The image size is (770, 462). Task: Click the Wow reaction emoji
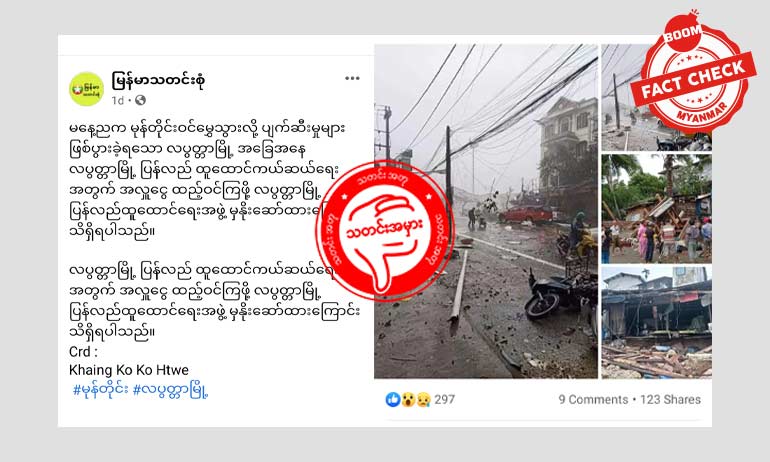click(408, 400)
